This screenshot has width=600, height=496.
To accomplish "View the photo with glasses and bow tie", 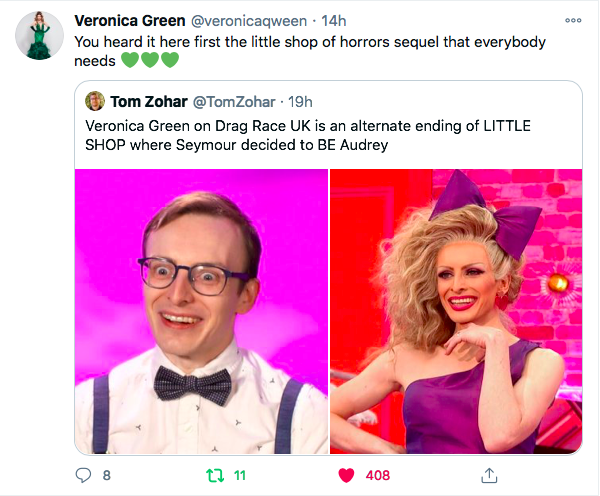I will [x=202, y=311].
